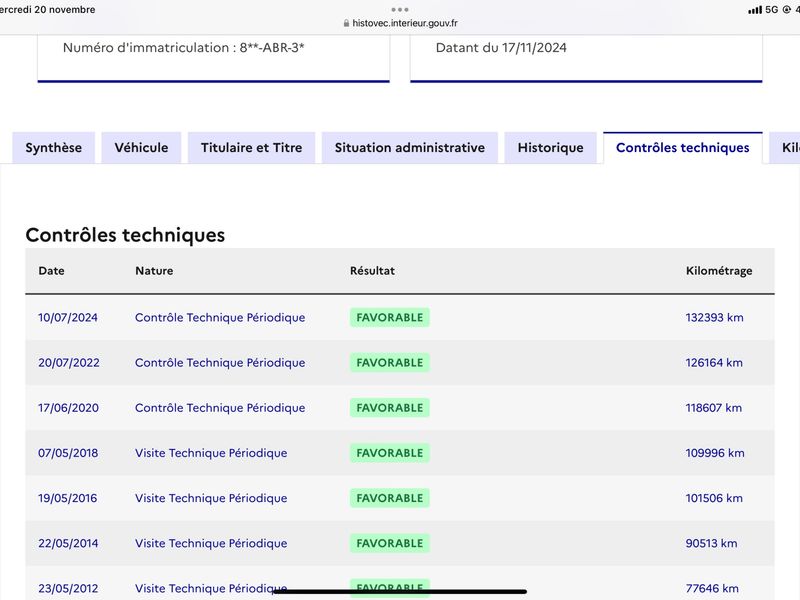The width and height of the screenshot is (800, 600).
Task: Click FAVORABLE badge in the 19/05/2016 row
Action: pyautogui.click(x=390, y=498)
